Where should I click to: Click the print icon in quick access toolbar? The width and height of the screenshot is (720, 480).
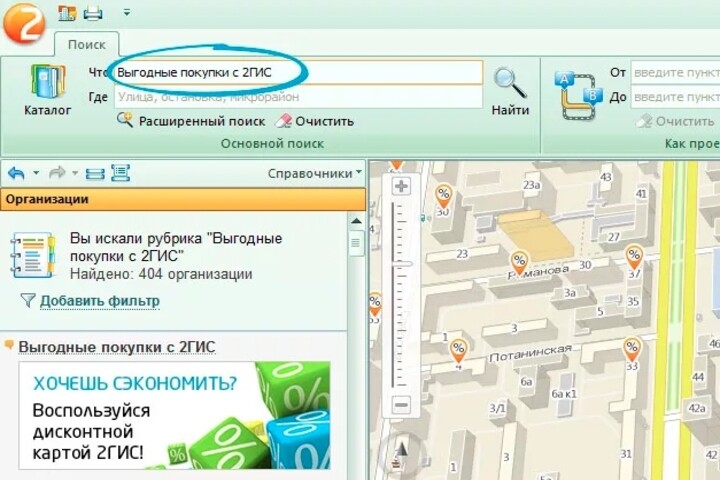93,13
